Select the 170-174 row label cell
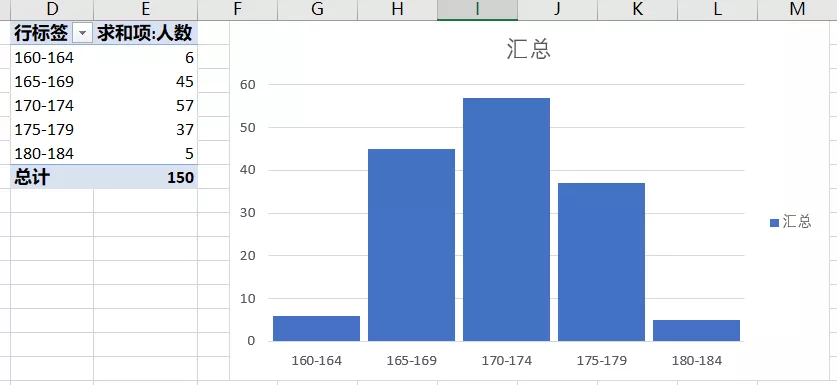This screenshot has height=385, width=837. [52, 106]
